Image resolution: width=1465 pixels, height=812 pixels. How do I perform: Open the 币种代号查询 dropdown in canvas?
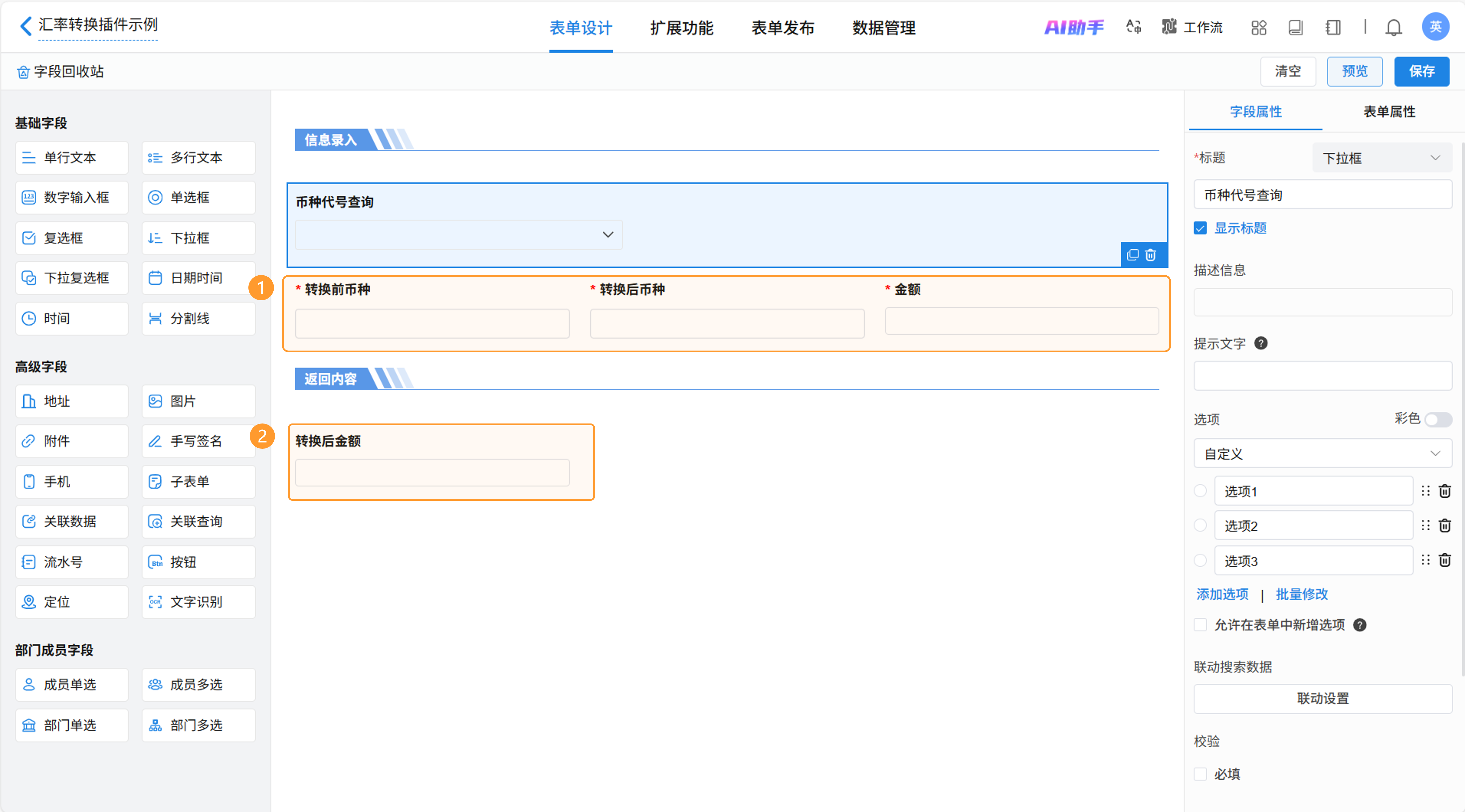click(458, 235)
